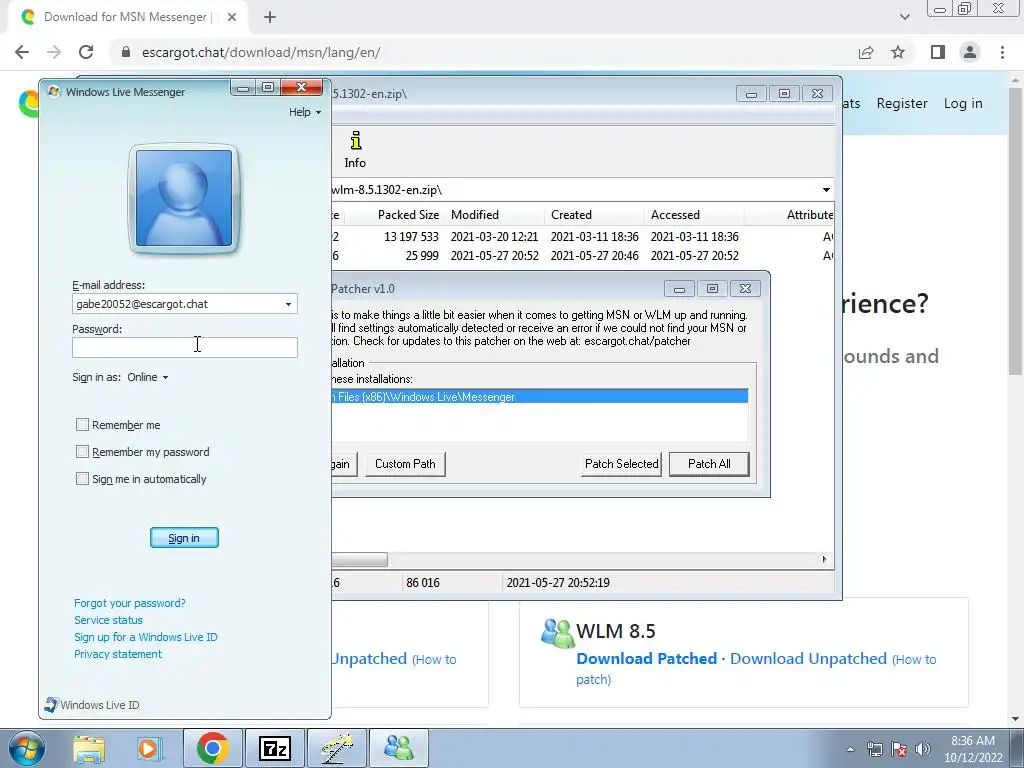Check Sign me in automatically

pyautogui.click(x=82, y=478)
